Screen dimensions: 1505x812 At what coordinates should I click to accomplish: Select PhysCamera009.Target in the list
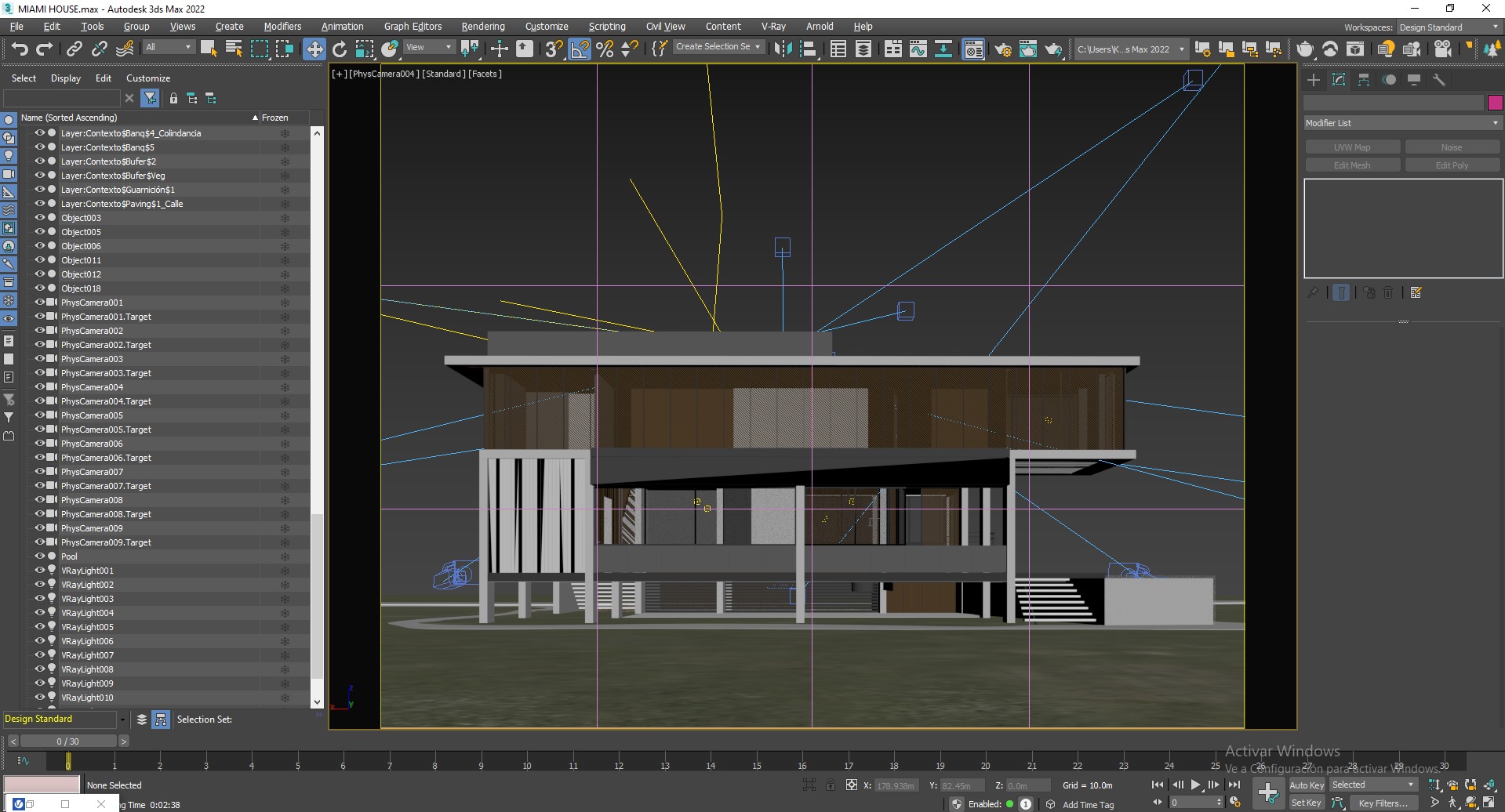coord(106,542)
